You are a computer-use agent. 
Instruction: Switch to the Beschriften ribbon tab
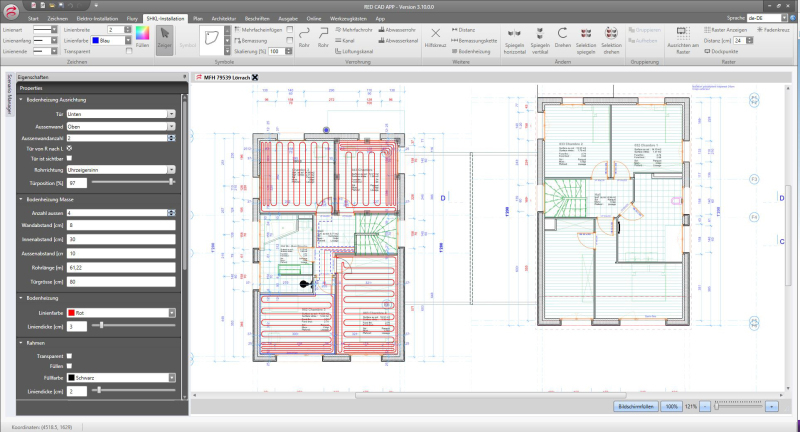[x=257, y=18]
